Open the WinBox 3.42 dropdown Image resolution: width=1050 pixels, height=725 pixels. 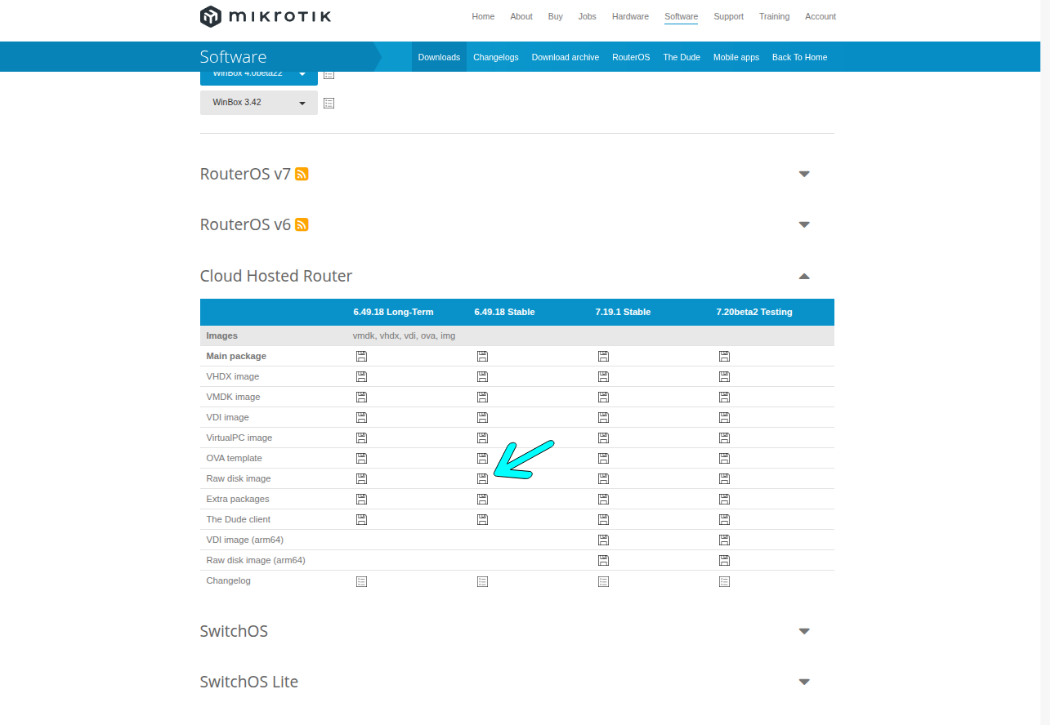(x=258, y=102)
